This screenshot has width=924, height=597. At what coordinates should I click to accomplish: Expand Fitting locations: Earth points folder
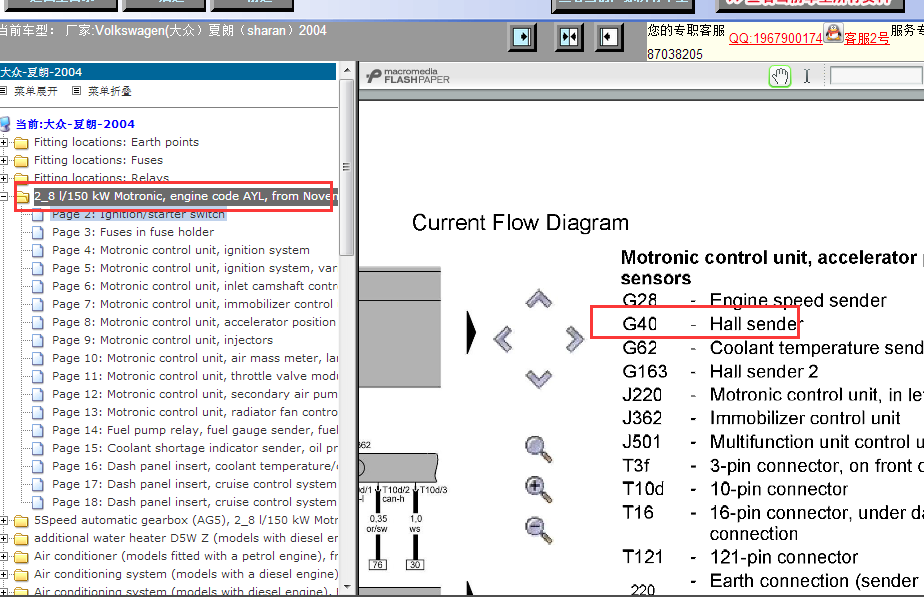coord(4,143)
